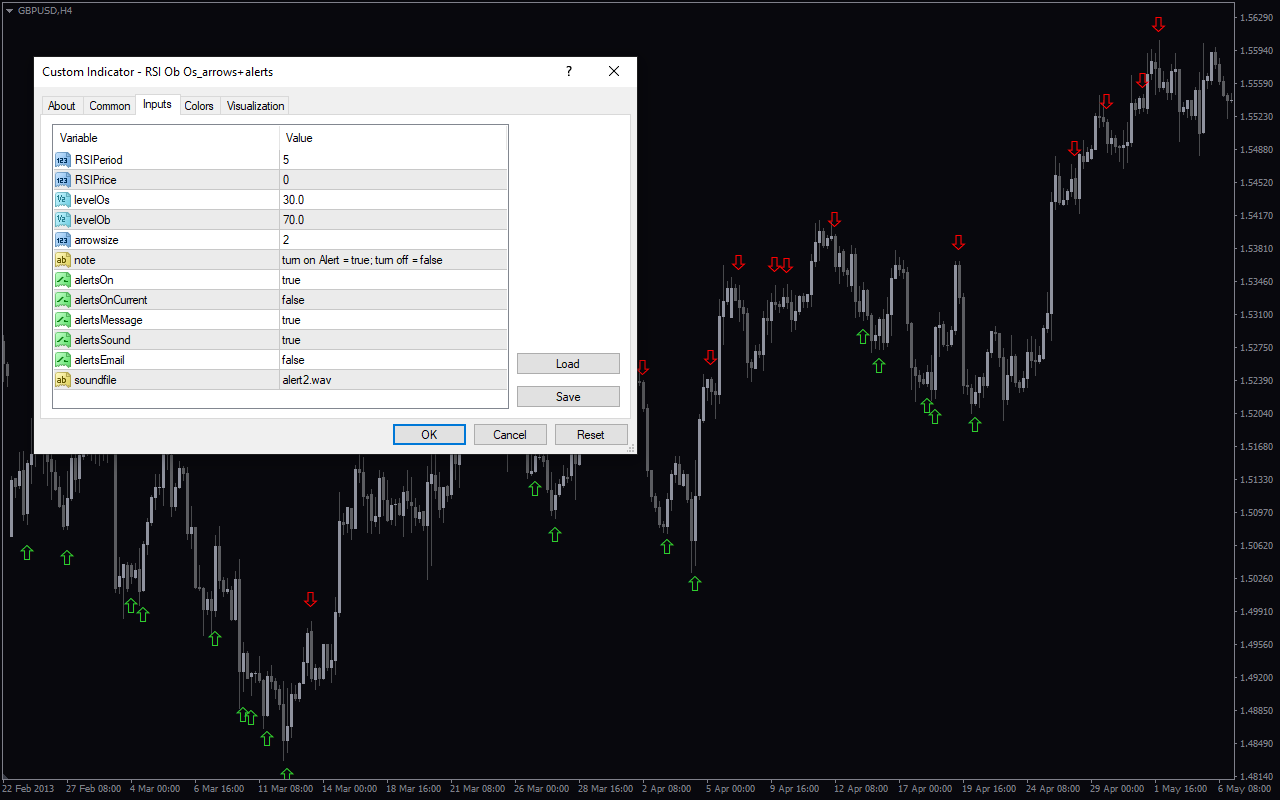Image resolution: width=1280 pixels, height=800 pixels.
Task: Click the 6 May 08:00 time label
Action: pos(1245,789)
